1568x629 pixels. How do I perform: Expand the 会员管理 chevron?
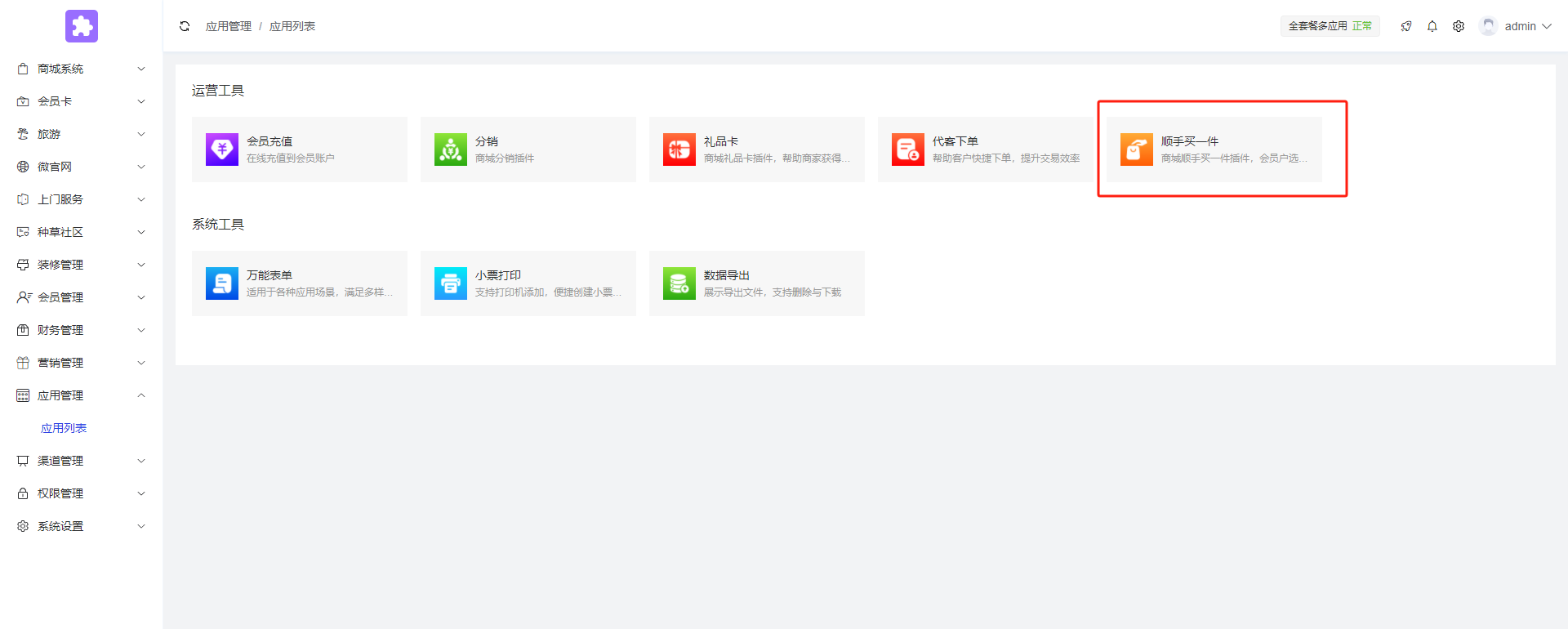click(x=141, y=297)
